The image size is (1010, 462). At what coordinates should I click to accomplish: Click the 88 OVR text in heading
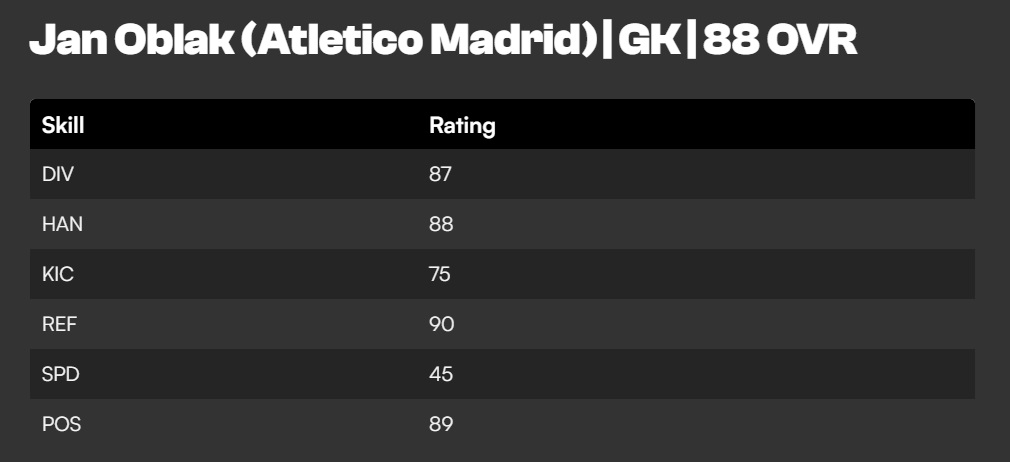pyautogui.click(x=780, y=41)
